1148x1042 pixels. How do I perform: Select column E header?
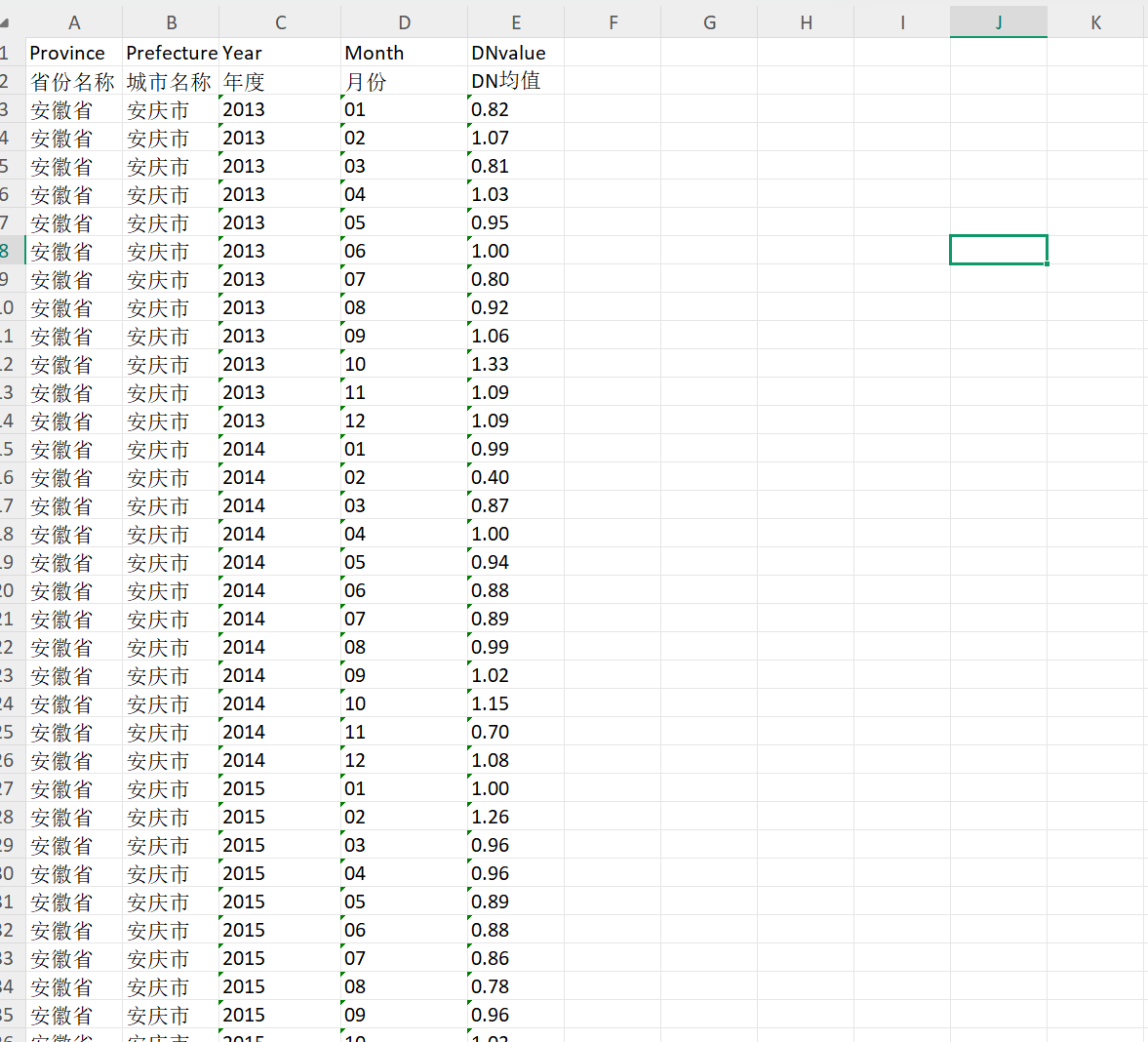tap(516, 22)
